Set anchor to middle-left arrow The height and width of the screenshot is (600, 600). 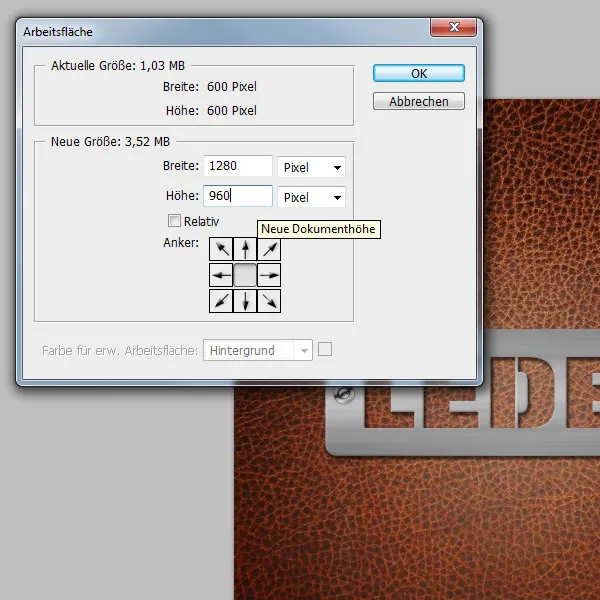click(x=220, y=275)
